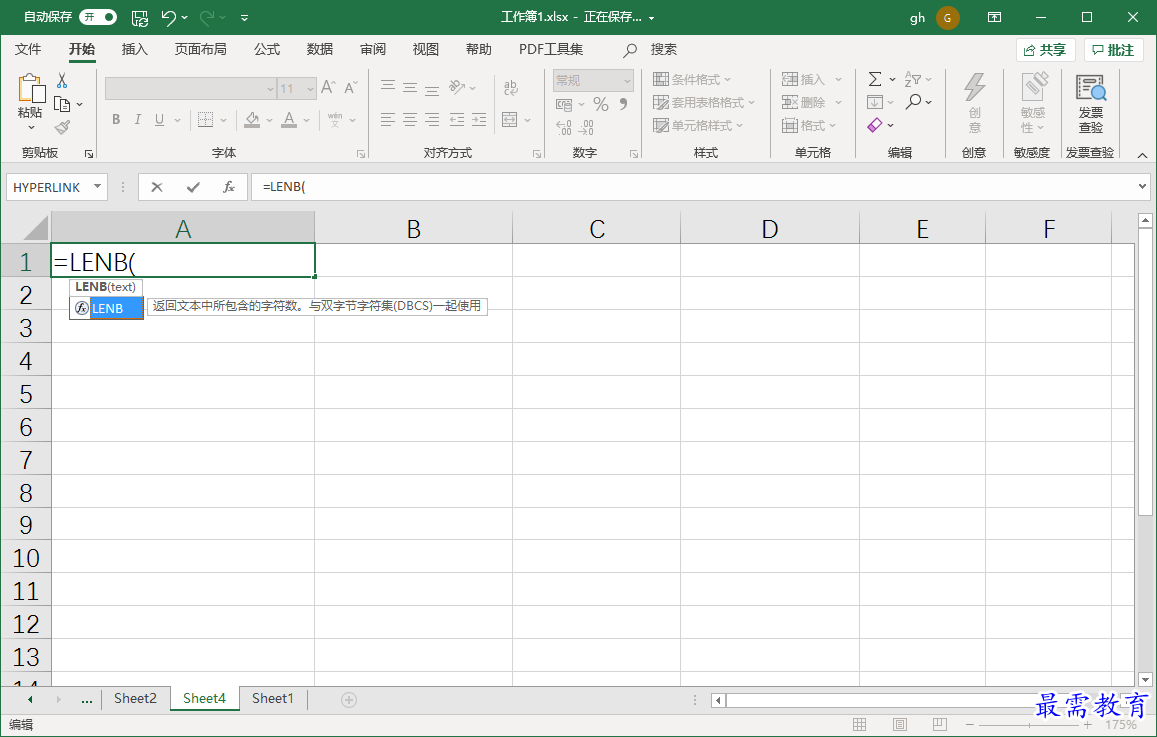Click the Save icon in title bar

point(139,17)
